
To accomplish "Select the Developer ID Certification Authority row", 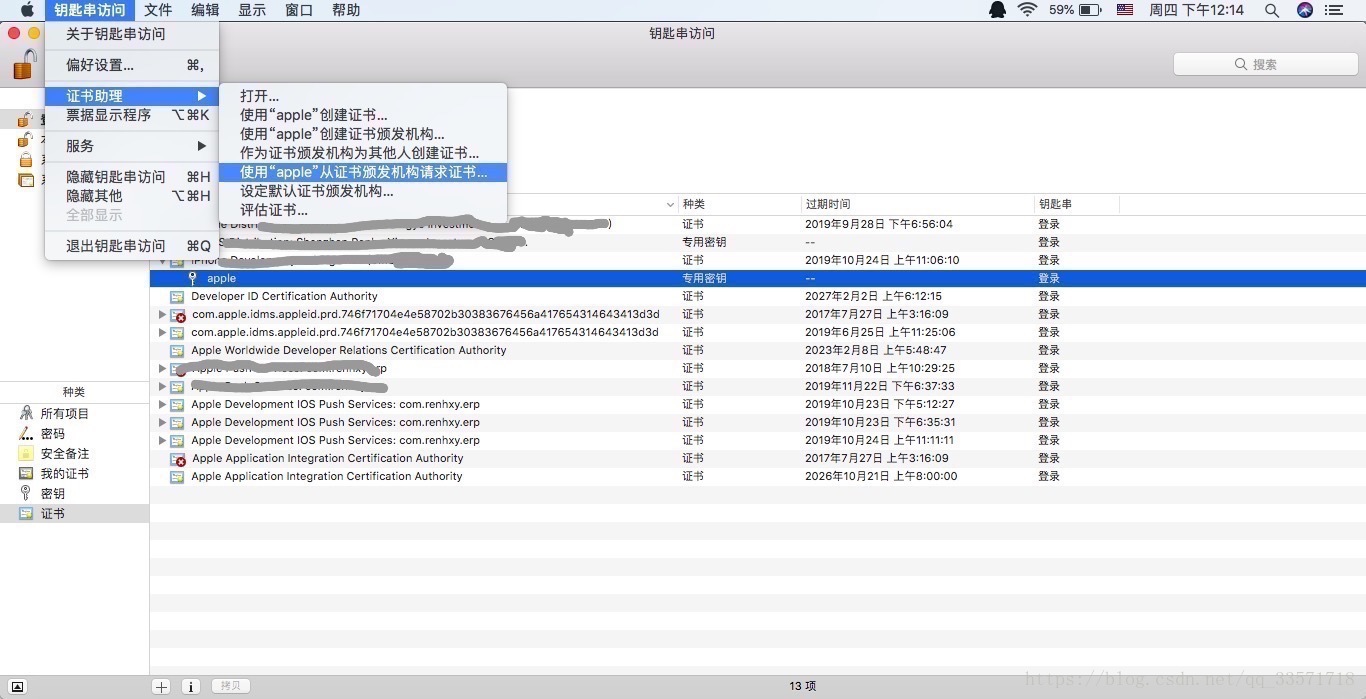I will (x=758, y=297).
